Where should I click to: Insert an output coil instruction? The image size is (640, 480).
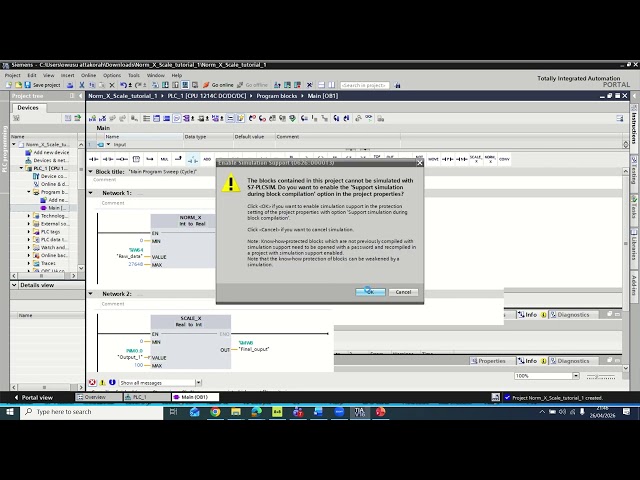[122, 159]
